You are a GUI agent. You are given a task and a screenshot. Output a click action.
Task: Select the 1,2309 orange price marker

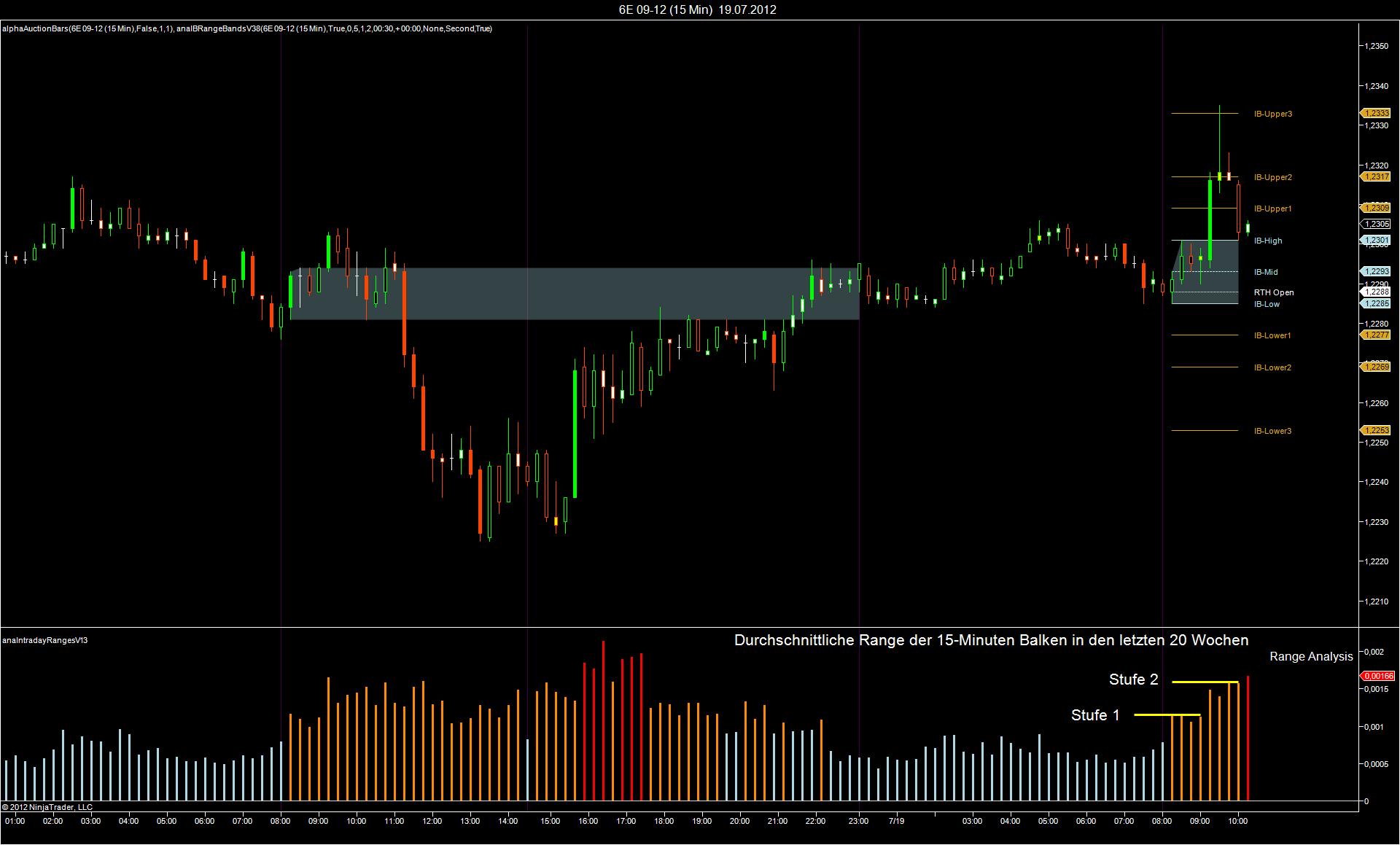(1376, 208)
